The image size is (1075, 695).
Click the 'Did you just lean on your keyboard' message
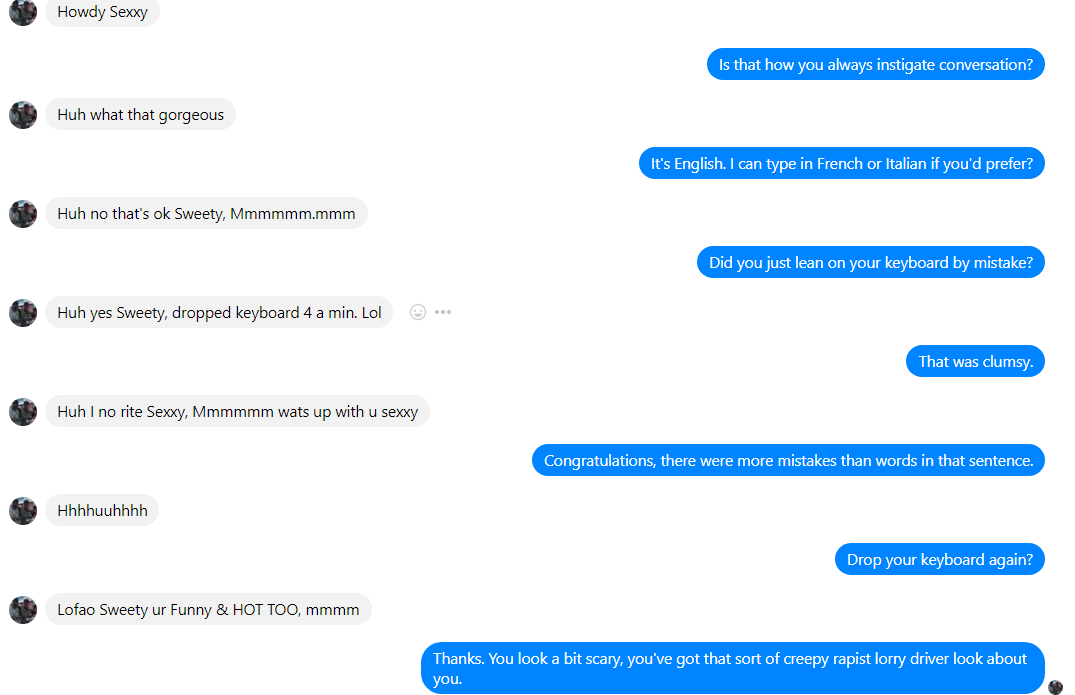click(871, 263)
